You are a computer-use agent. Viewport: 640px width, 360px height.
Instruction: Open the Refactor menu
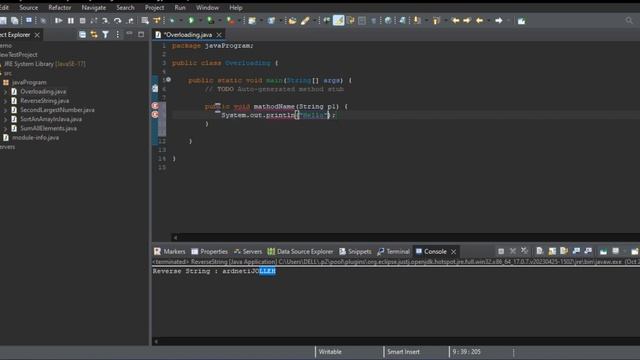60,7
